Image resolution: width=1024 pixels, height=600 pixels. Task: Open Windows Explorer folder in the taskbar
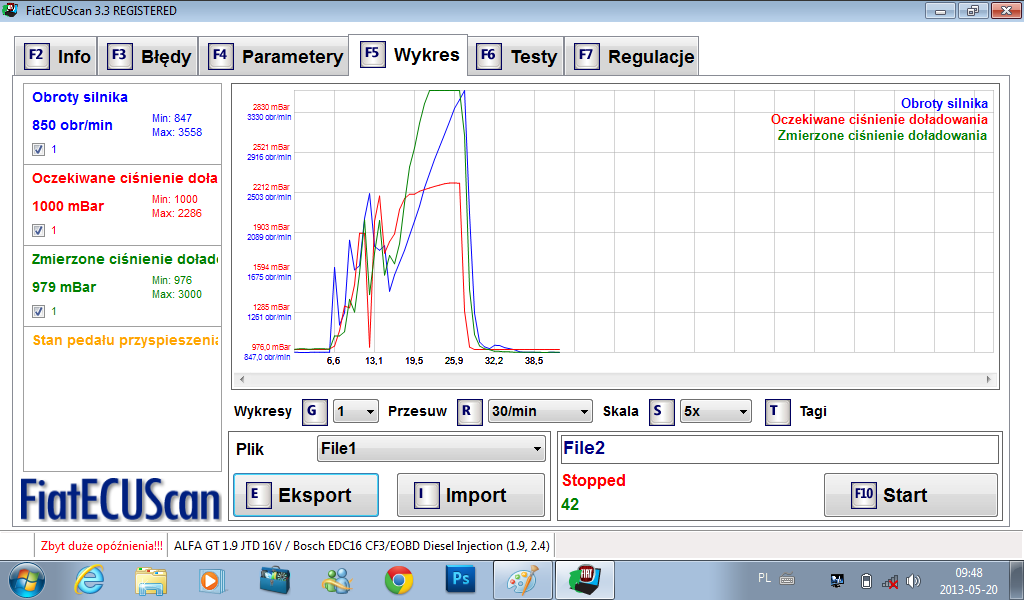click(x=151, y=580)
